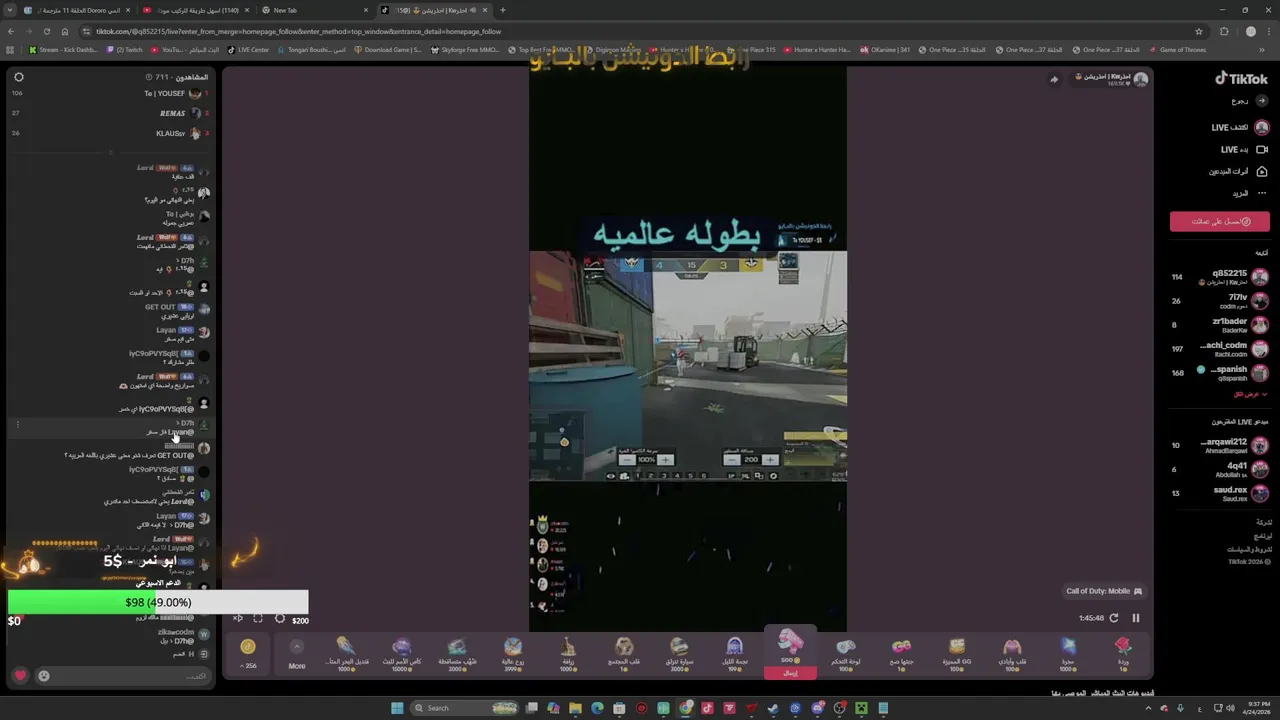Click the back arrow in sidebar

tap(1262, 100)
